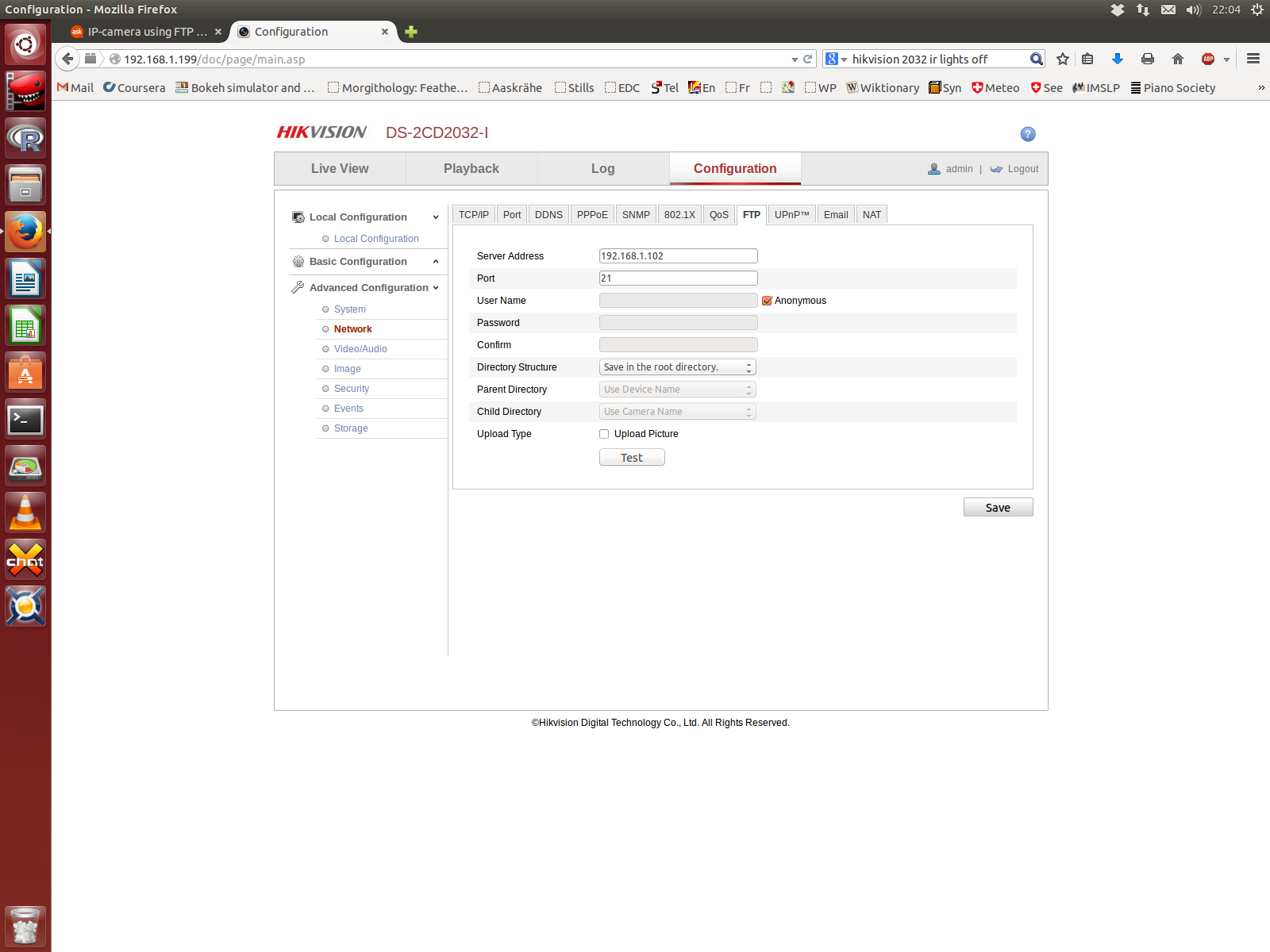The height and width of the screenshot is (952, 1270).
Task: Click the Save button
Action: [x=998, y=508]
